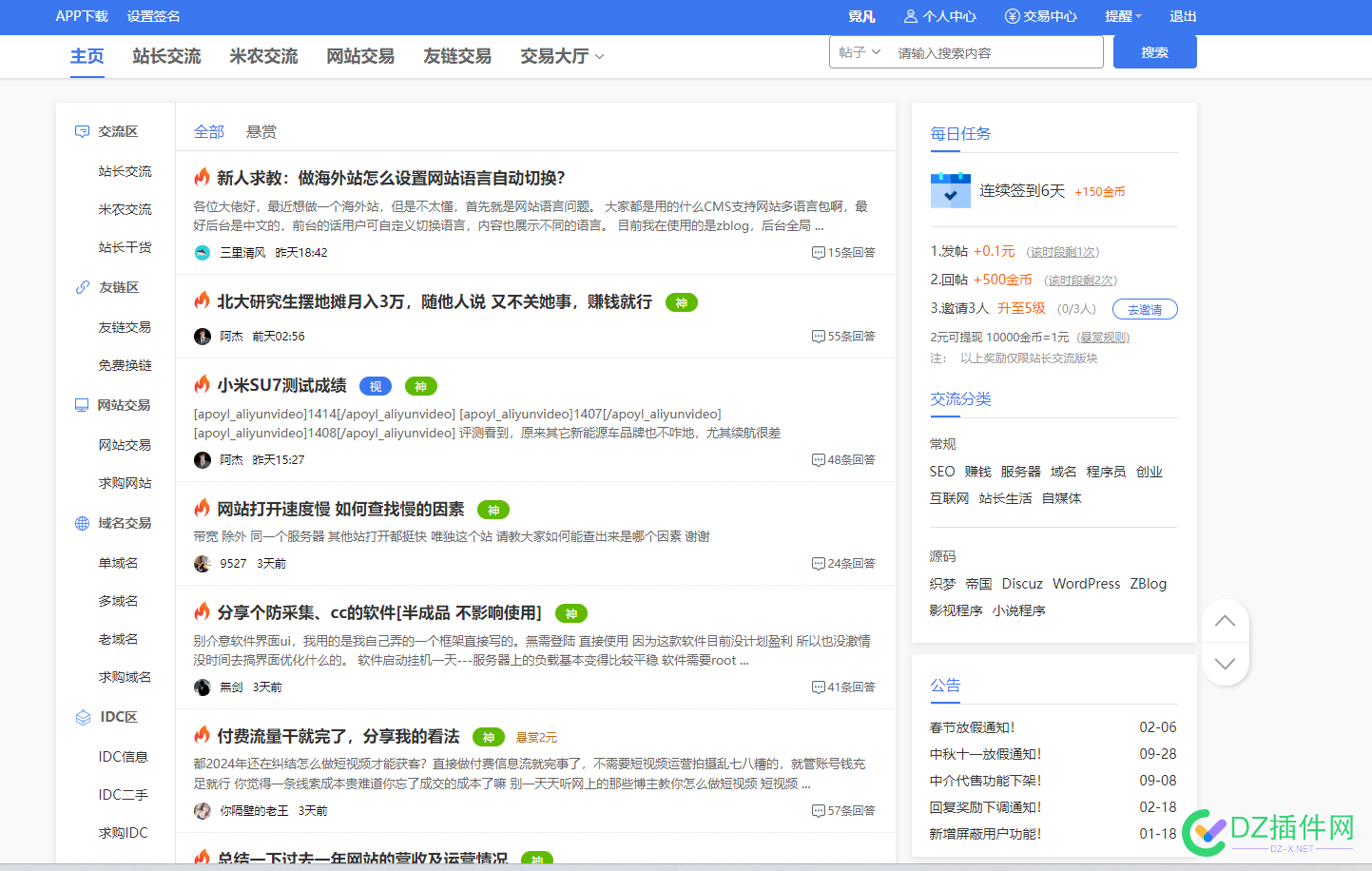Open sidebar item 免费换链

click(x=126, y=365)
